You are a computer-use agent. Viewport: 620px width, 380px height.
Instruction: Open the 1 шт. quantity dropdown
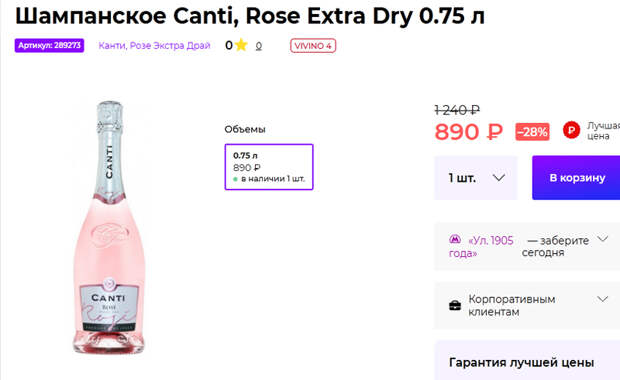(x=476, y=178)
